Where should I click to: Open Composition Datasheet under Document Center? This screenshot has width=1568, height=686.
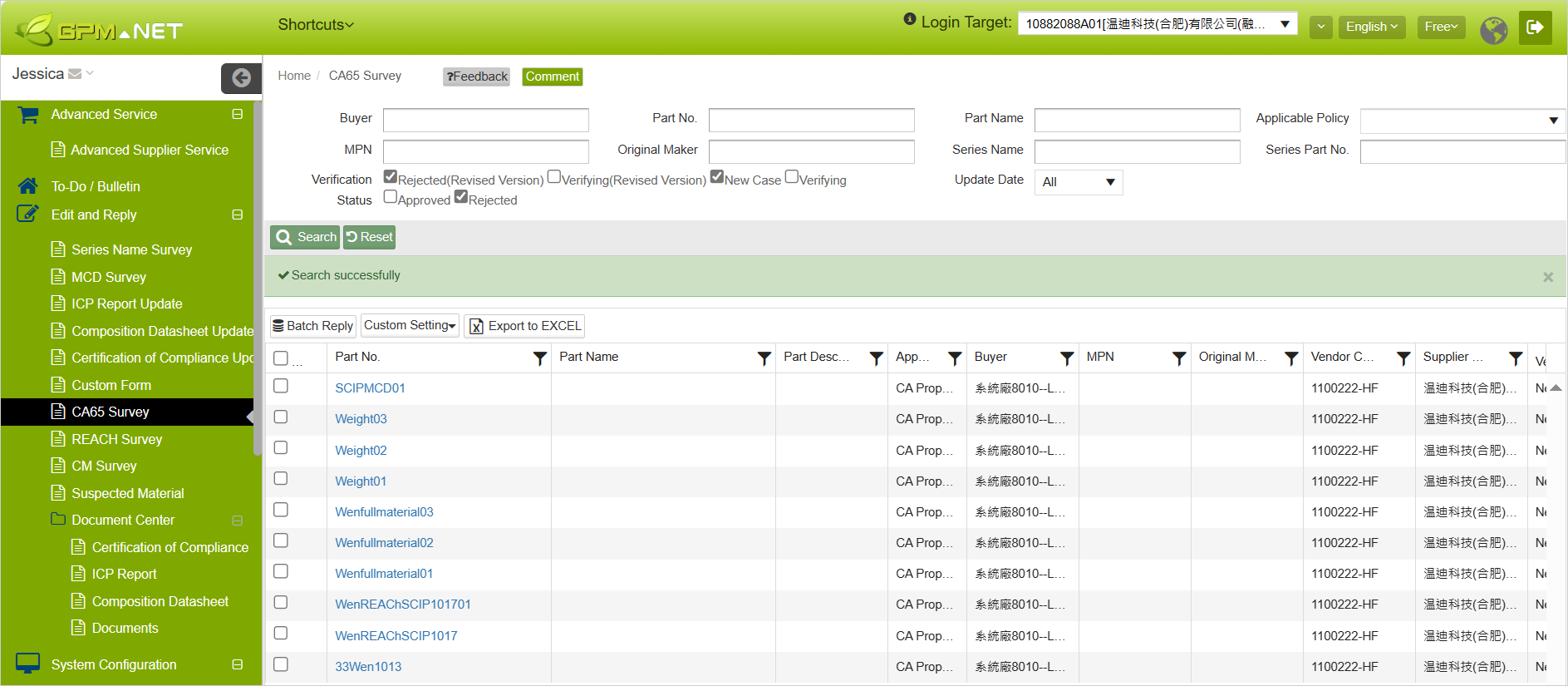(x=160, y=601)
